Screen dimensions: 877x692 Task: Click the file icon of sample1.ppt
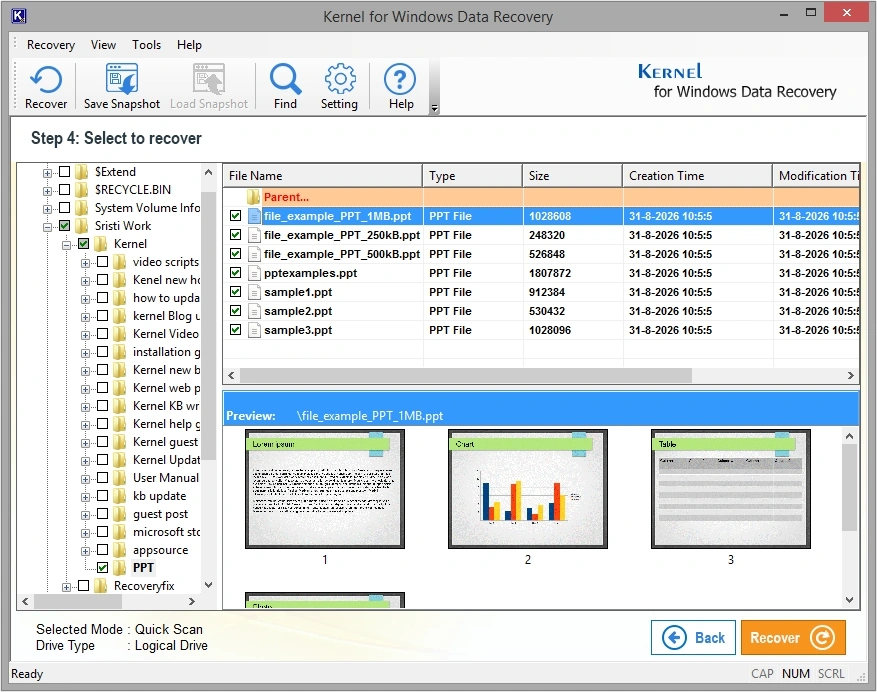pos(254,292)
